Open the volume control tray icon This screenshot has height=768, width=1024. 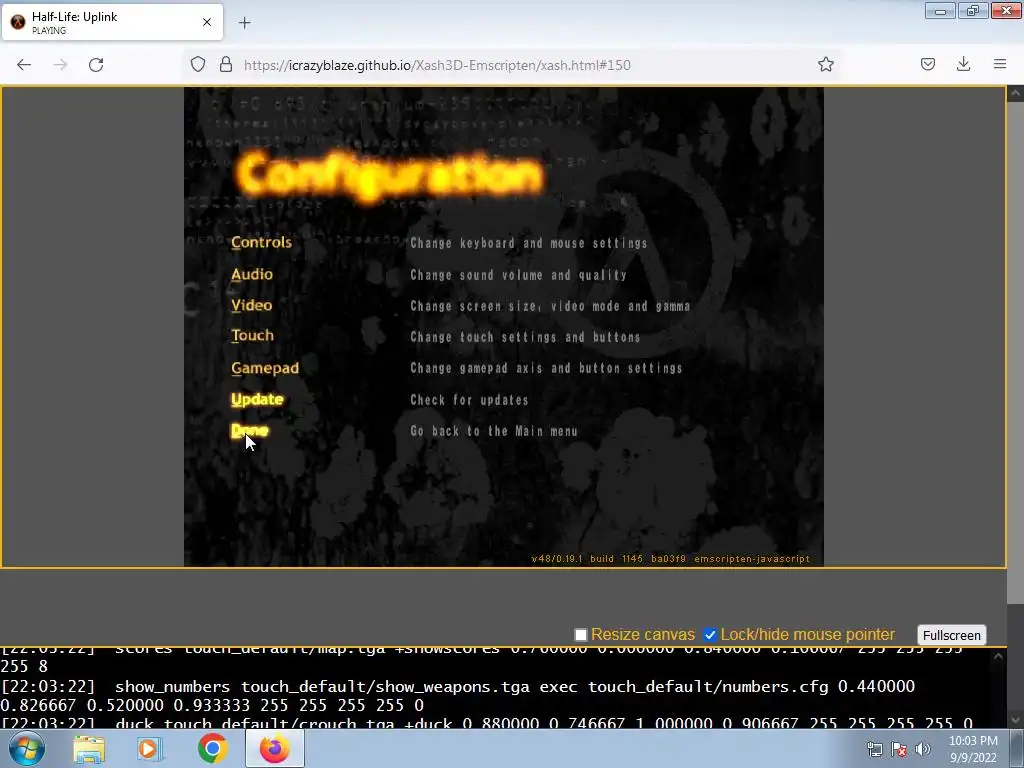pos(923,749)
